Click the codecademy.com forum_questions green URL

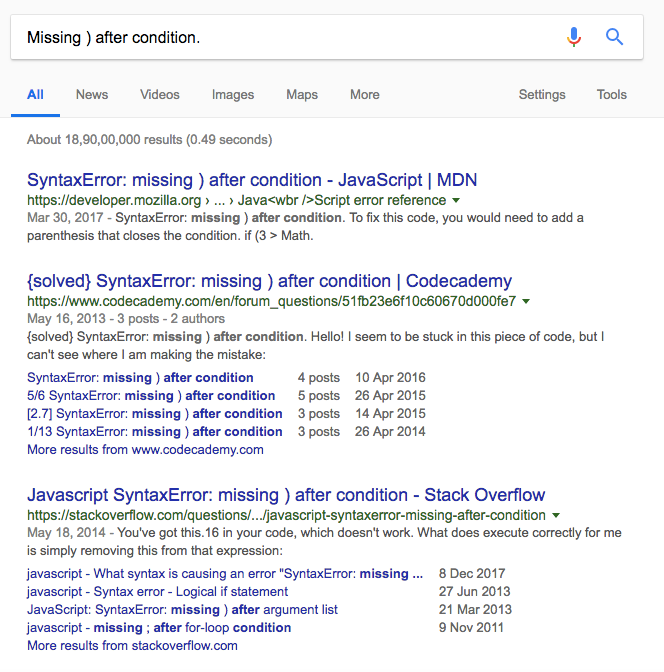[x=271, y=301]
